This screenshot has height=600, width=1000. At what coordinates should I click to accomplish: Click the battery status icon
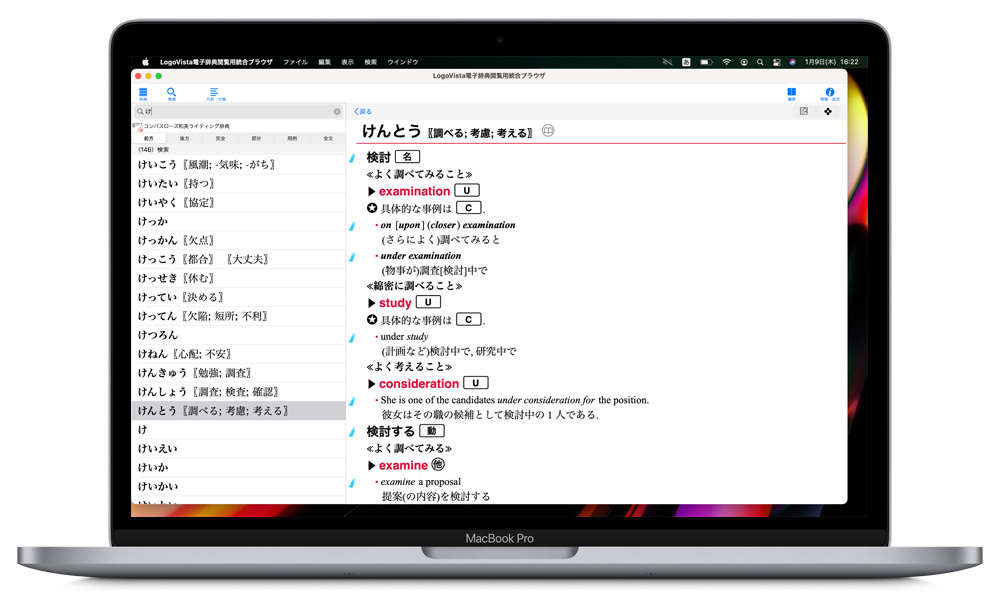(706, 62)
